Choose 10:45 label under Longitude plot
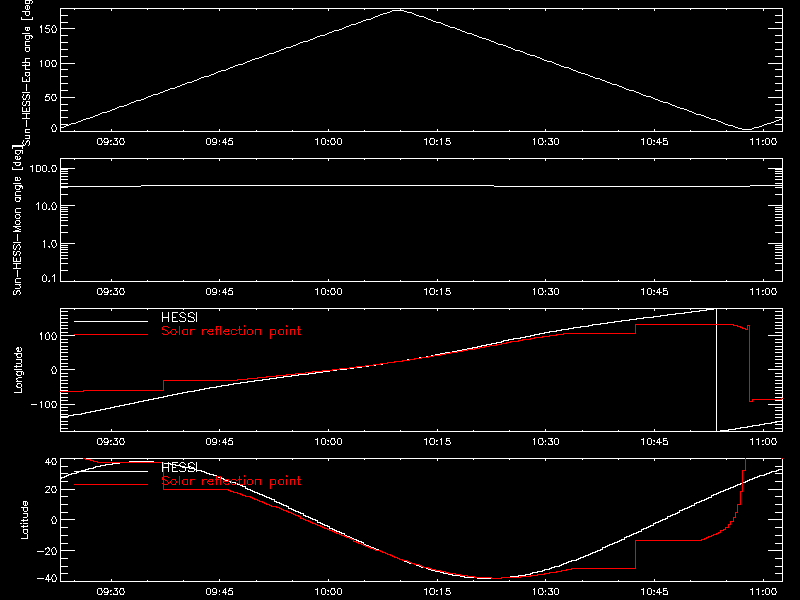The image size is (800, 600). point(654,442)
